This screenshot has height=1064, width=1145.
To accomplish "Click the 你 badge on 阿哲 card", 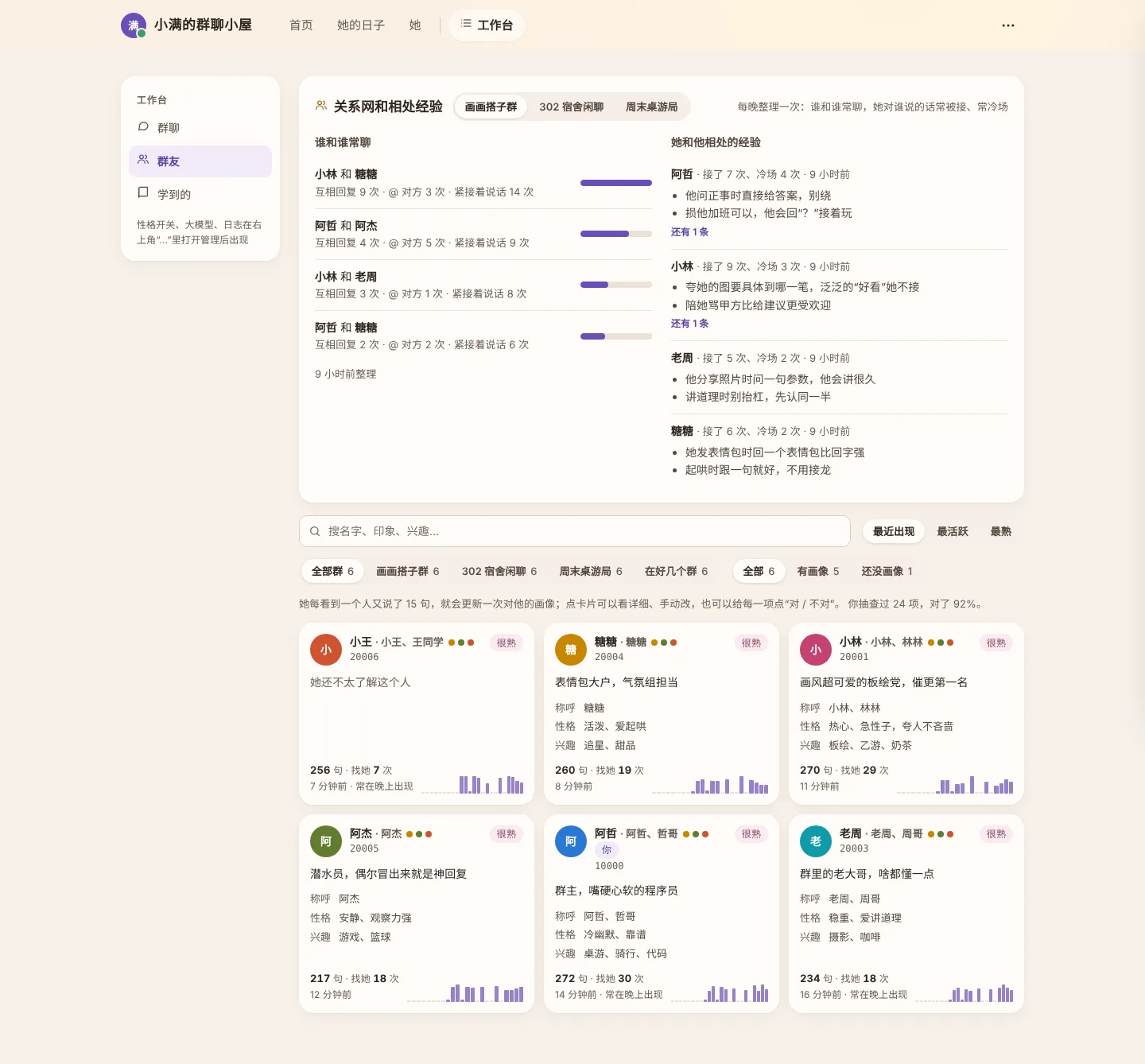I will pos(607,850).
